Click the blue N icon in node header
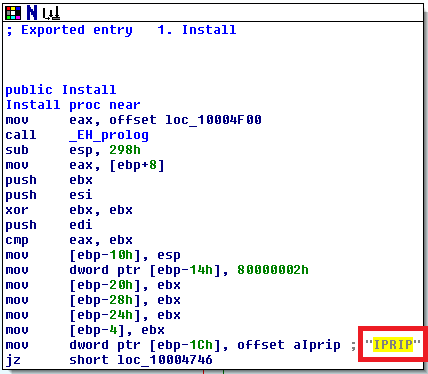This screenshot has width=428, height=374. click(x=32, y=13)
